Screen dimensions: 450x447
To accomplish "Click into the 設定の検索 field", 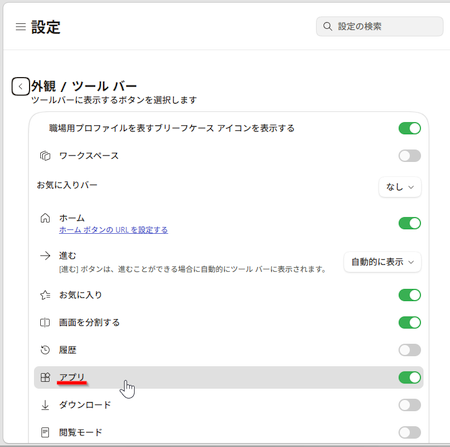I will 380,26.
